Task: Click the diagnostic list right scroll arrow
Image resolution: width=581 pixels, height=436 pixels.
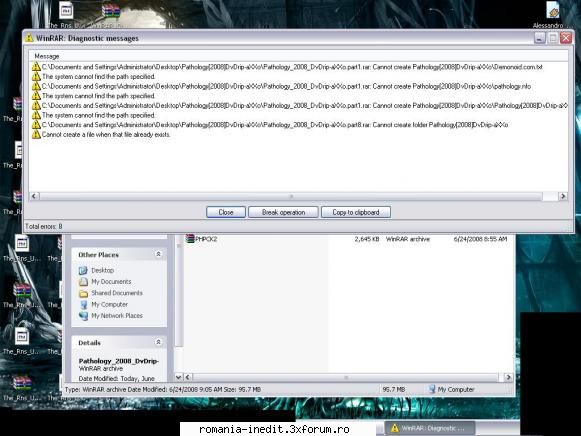Action: coord(563,196)
